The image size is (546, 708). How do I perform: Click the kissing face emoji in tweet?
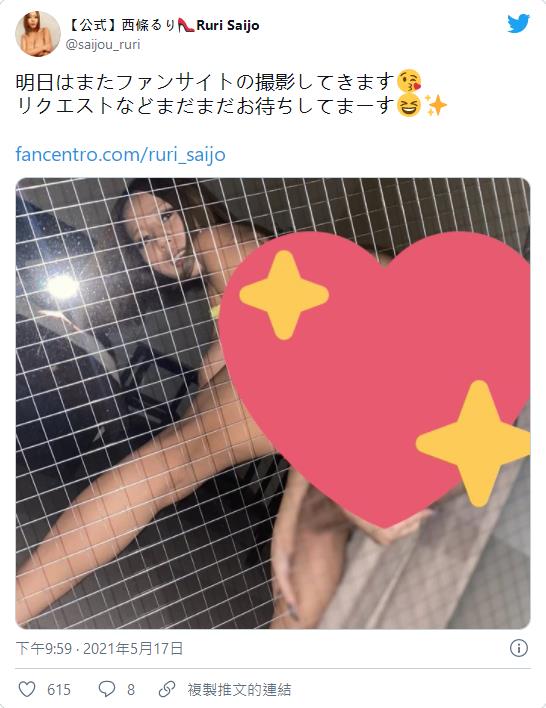[x=409, y=82]
